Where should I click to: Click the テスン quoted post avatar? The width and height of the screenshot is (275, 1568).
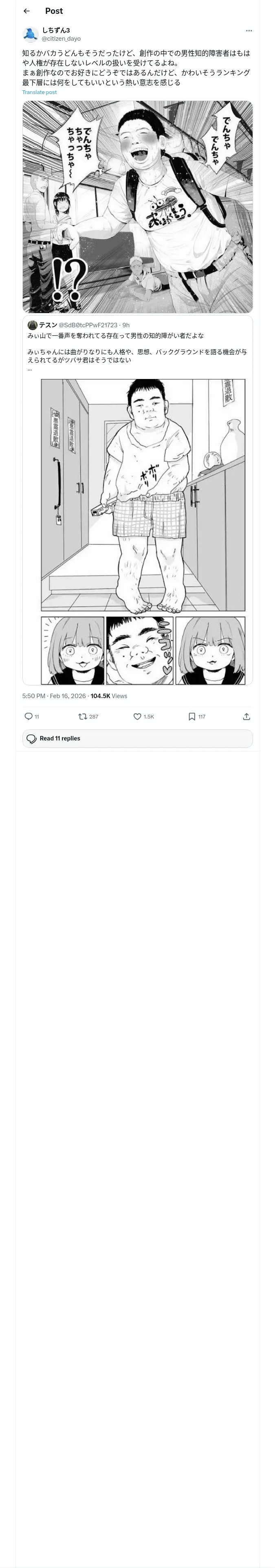[x=32, y=325]
